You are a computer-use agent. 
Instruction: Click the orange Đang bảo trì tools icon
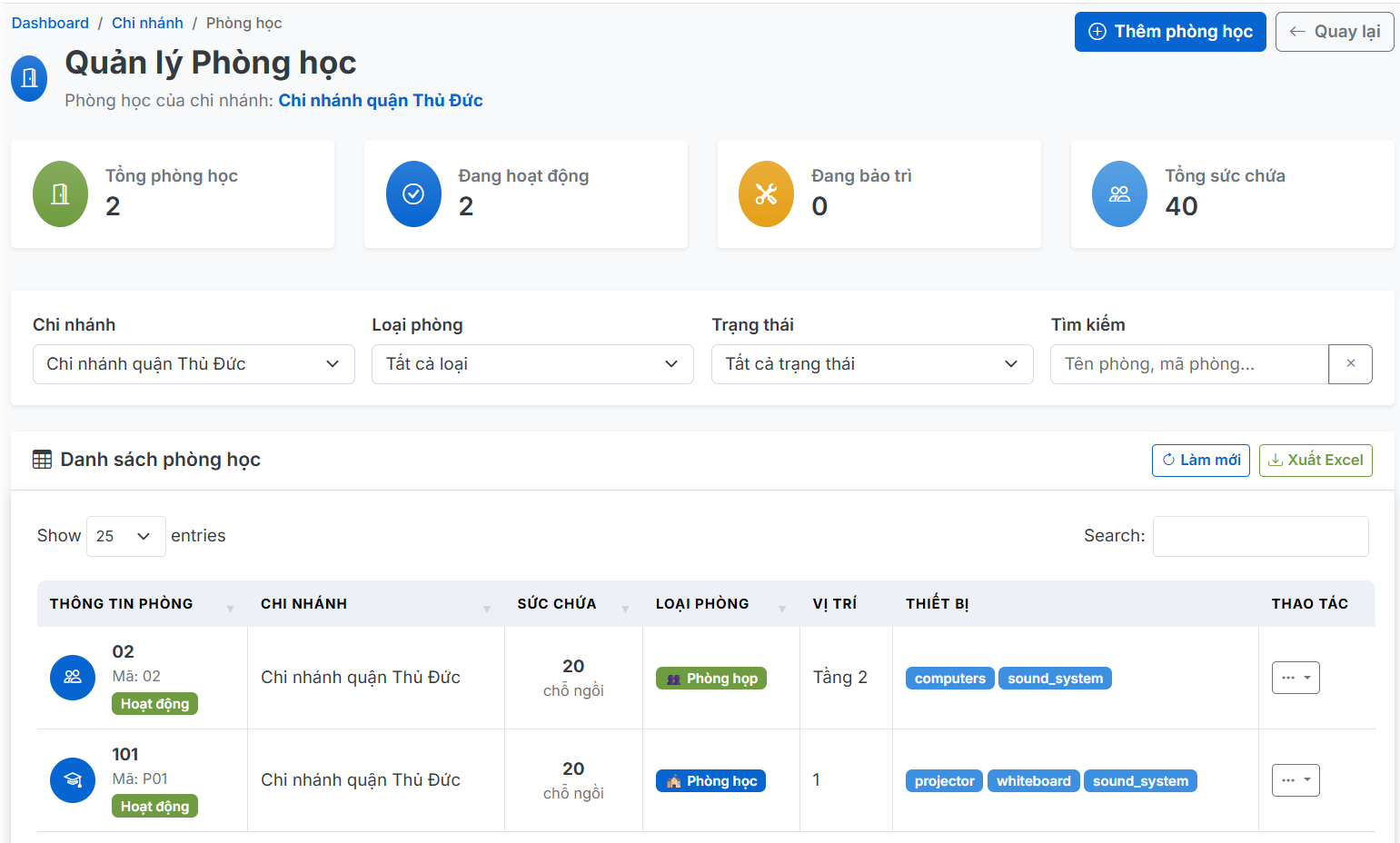tap(766, 193)
